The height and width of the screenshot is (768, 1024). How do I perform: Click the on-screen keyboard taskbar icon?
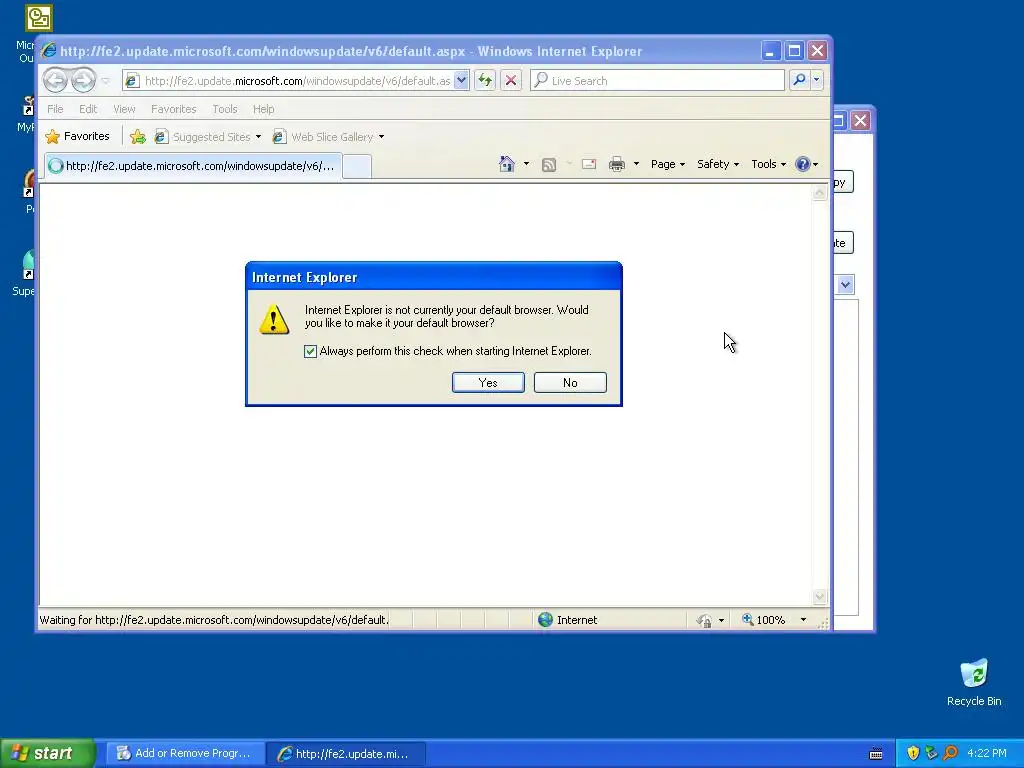(x=876, y=754)
